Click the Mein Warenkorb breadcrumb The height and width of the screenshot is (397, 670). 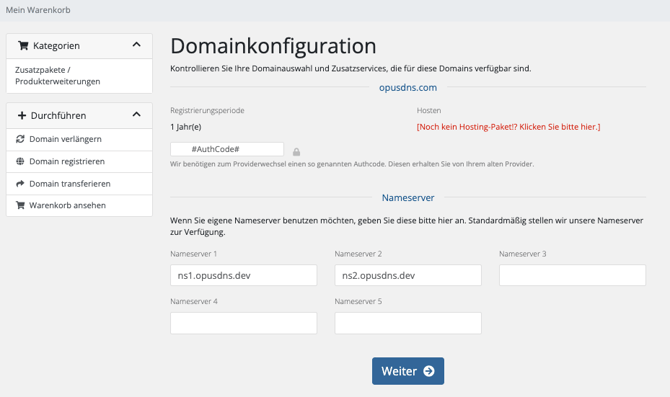pos(38,10)
